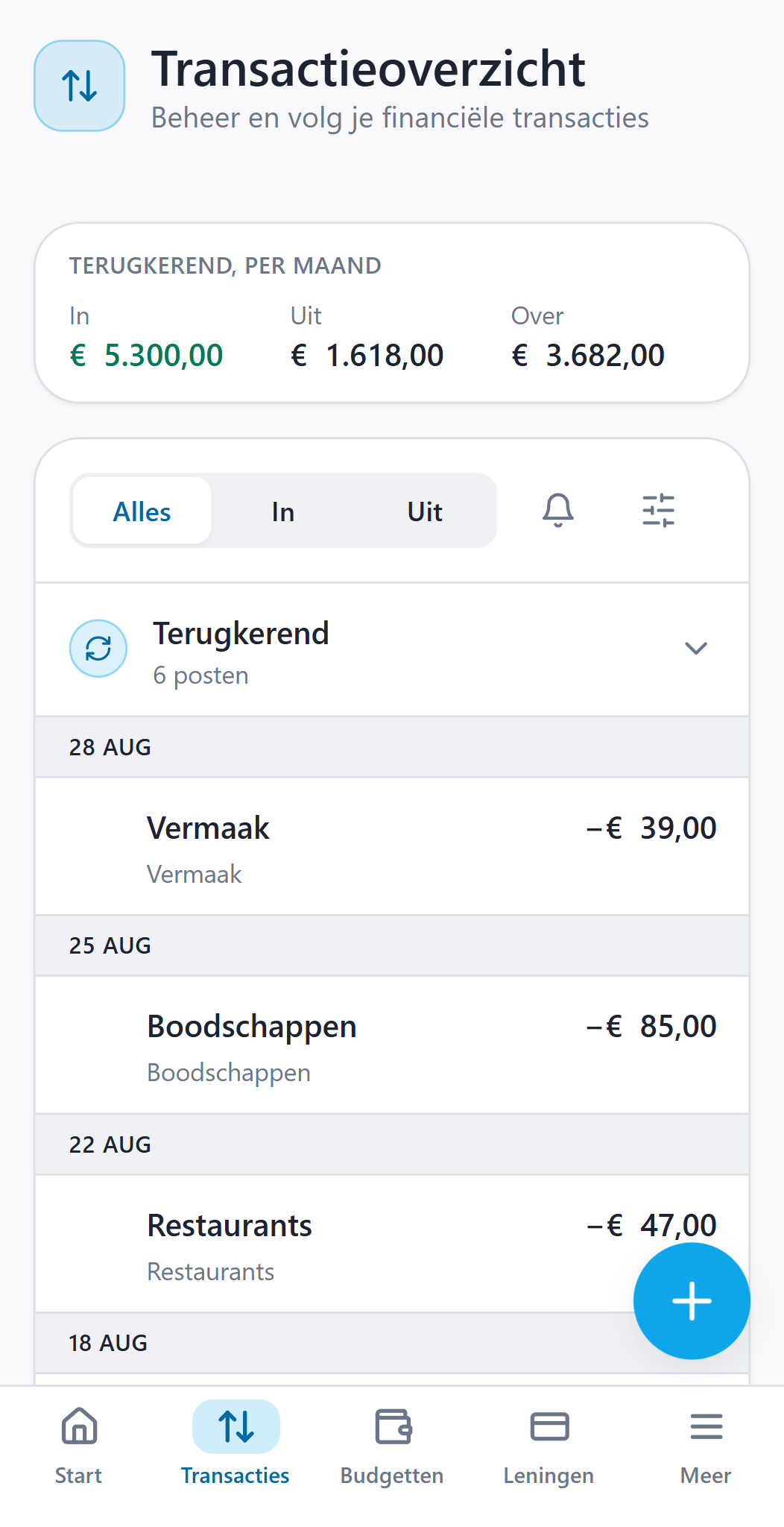This screenshot has width=784, height=1527.
Task: Tap the 25 AUG date header
Action: pyautogui.click(x=392, y=945)
